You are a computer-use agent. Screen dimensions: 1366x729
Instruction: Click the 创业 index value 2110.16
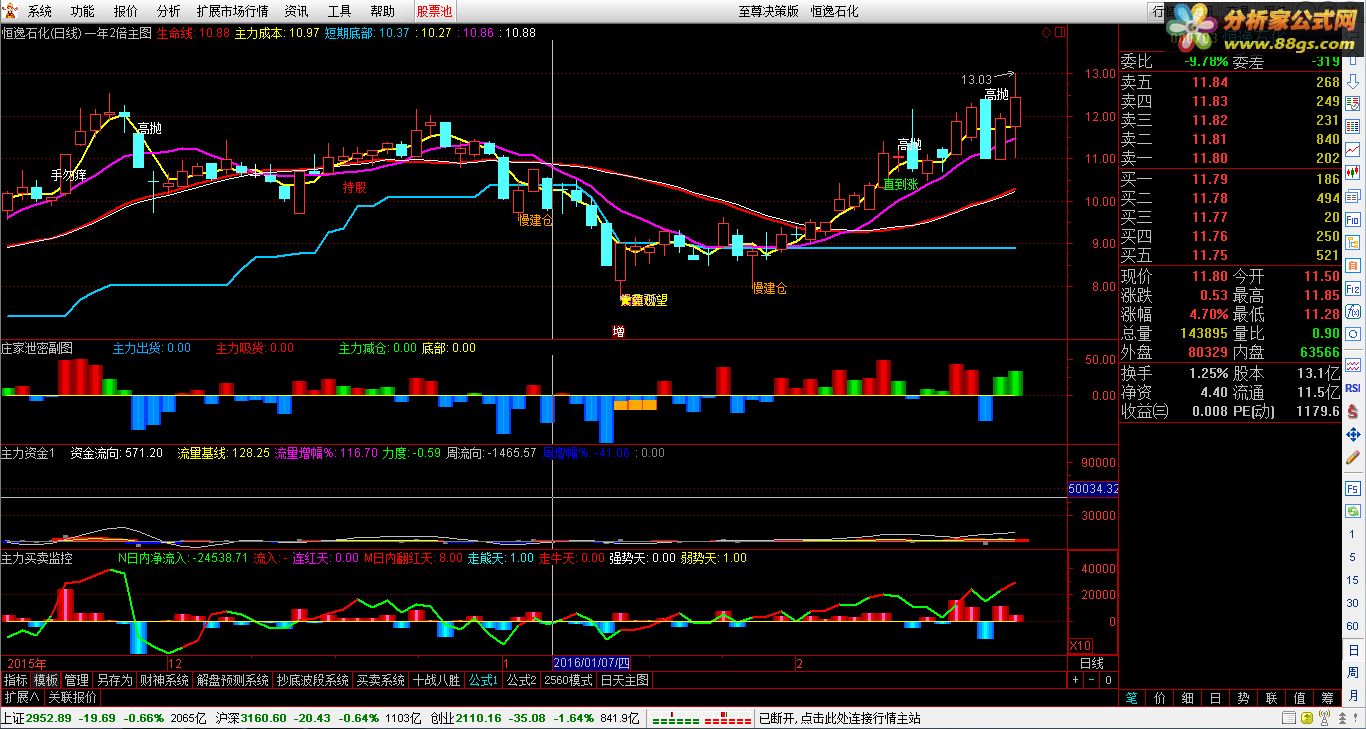pyautogui.click(x=478, y=718)
